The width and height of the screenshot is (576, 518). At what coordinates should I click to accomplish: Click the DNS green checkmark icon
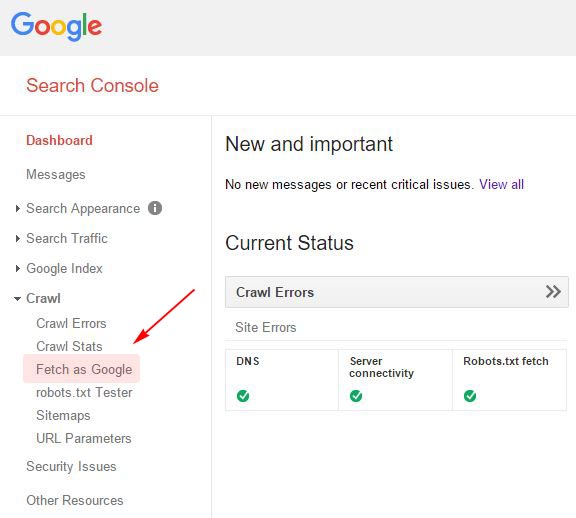tap(243, 396)
